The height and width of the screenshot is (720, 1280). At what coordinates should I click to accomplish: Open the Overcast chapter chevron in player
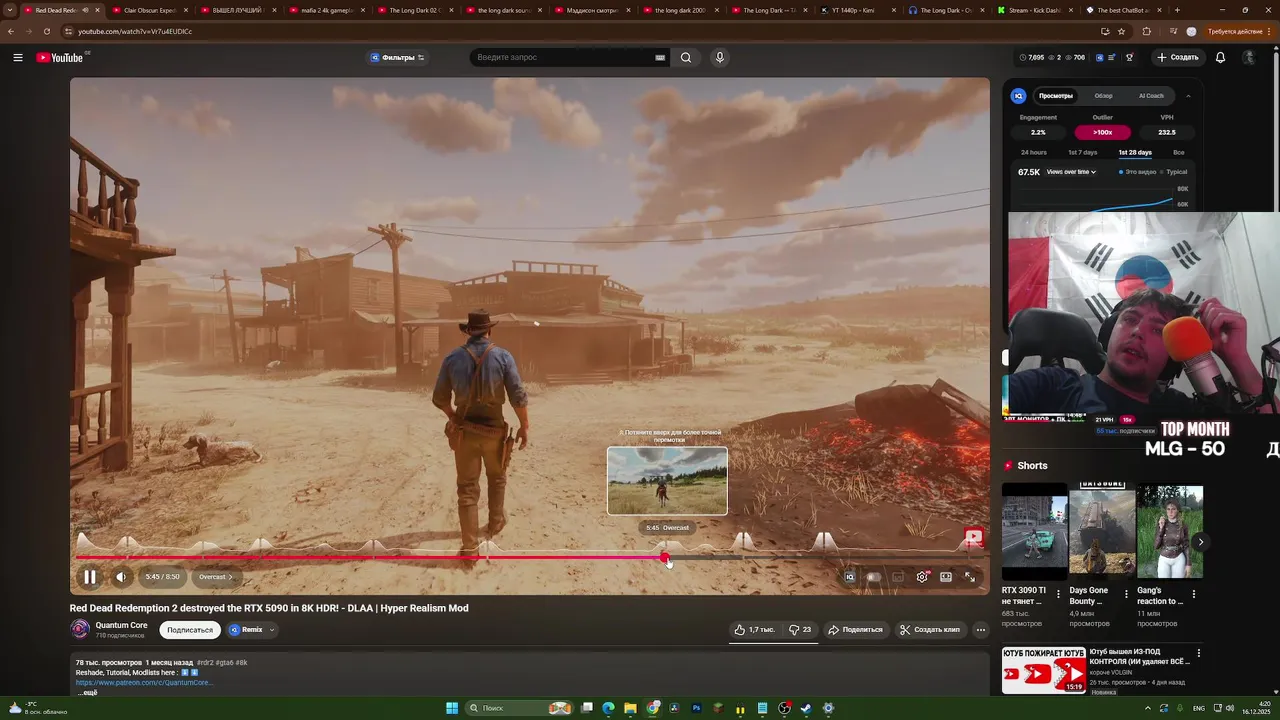[230, 577]
